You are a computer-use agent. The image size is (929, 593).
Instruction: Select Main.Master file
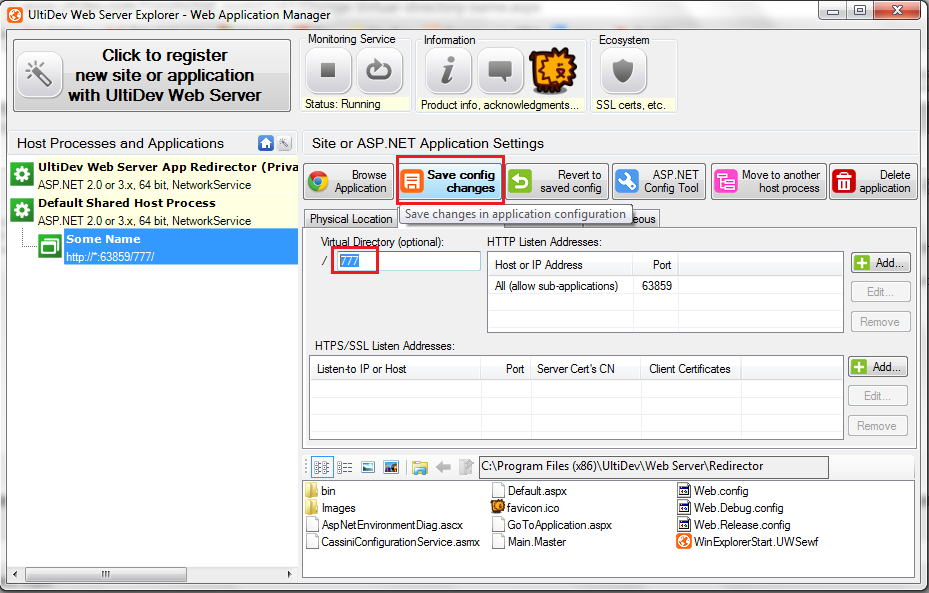pos(529,541)
